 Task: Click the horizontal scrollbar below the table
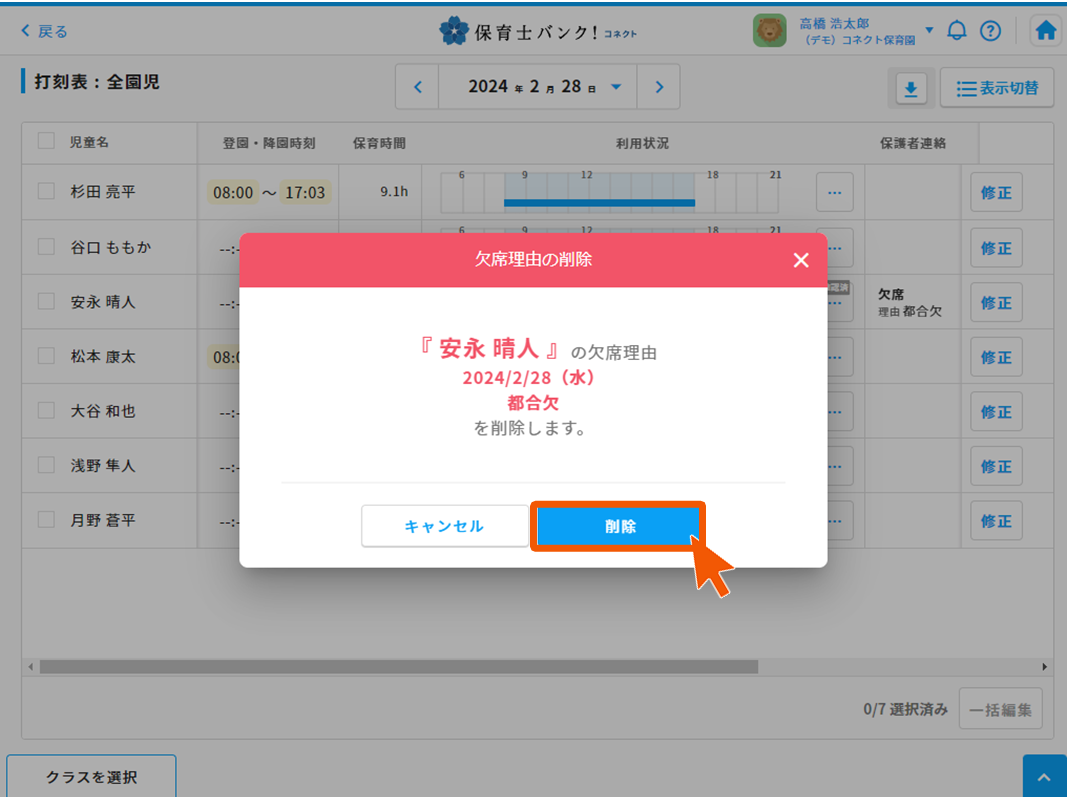click(x=398, y=667)
